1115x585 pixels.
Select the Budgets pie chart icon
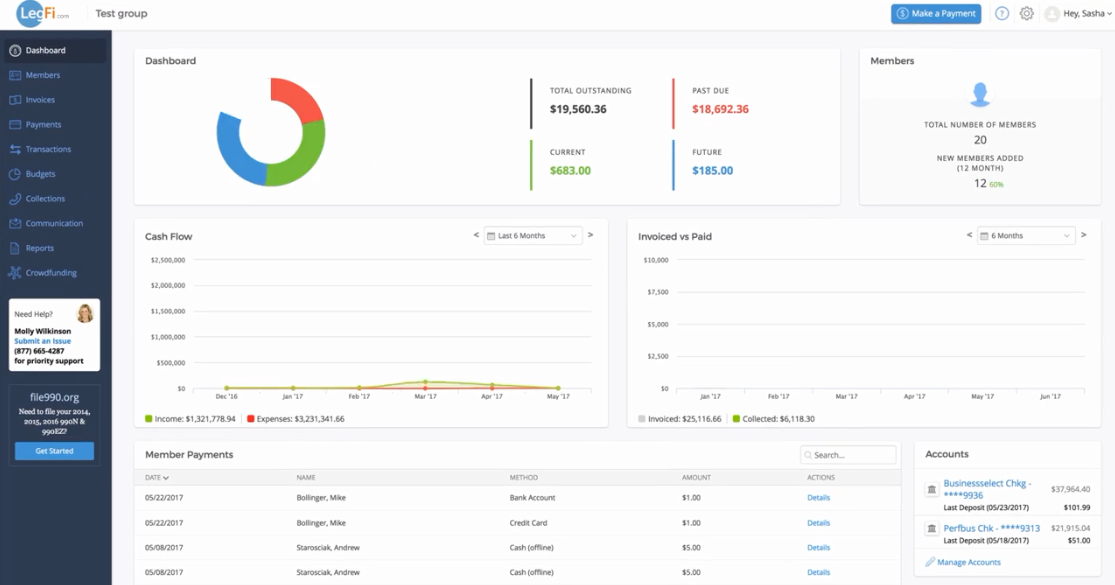click(x=15, y=174)
